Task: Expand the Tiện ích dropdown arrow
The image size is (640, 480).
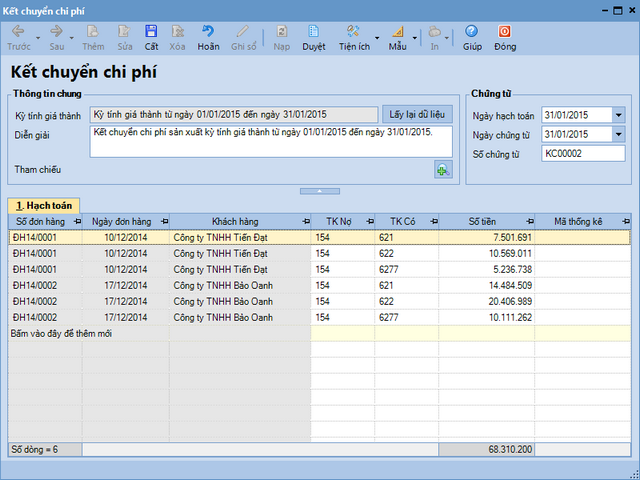Action: pyautogui.click(x=377, y=38)
